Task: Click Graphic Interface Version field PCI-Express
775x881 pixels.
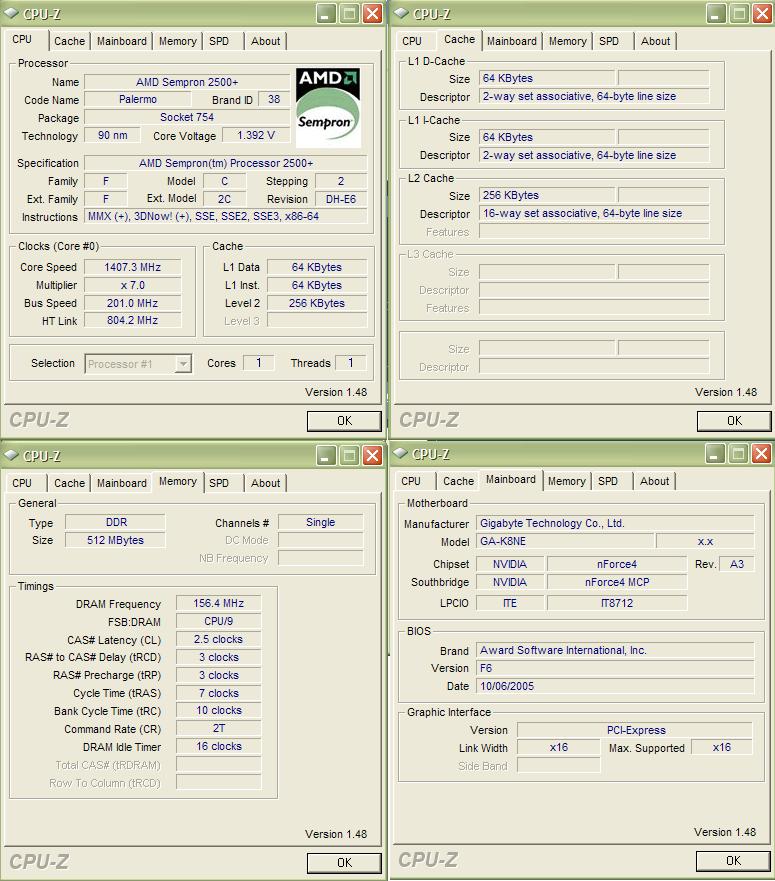Action: [635, 730]
